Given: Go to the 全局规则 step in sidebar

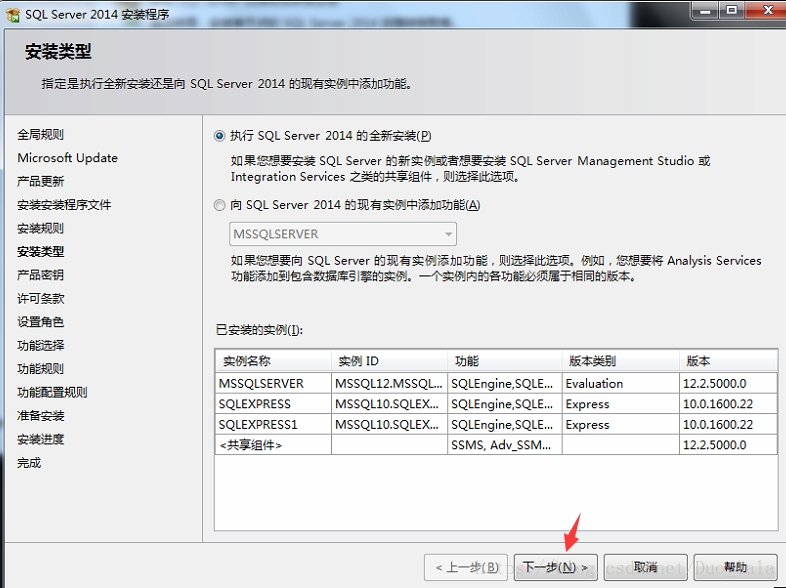Looking at the screenshot, I should (x=41, y=134).
